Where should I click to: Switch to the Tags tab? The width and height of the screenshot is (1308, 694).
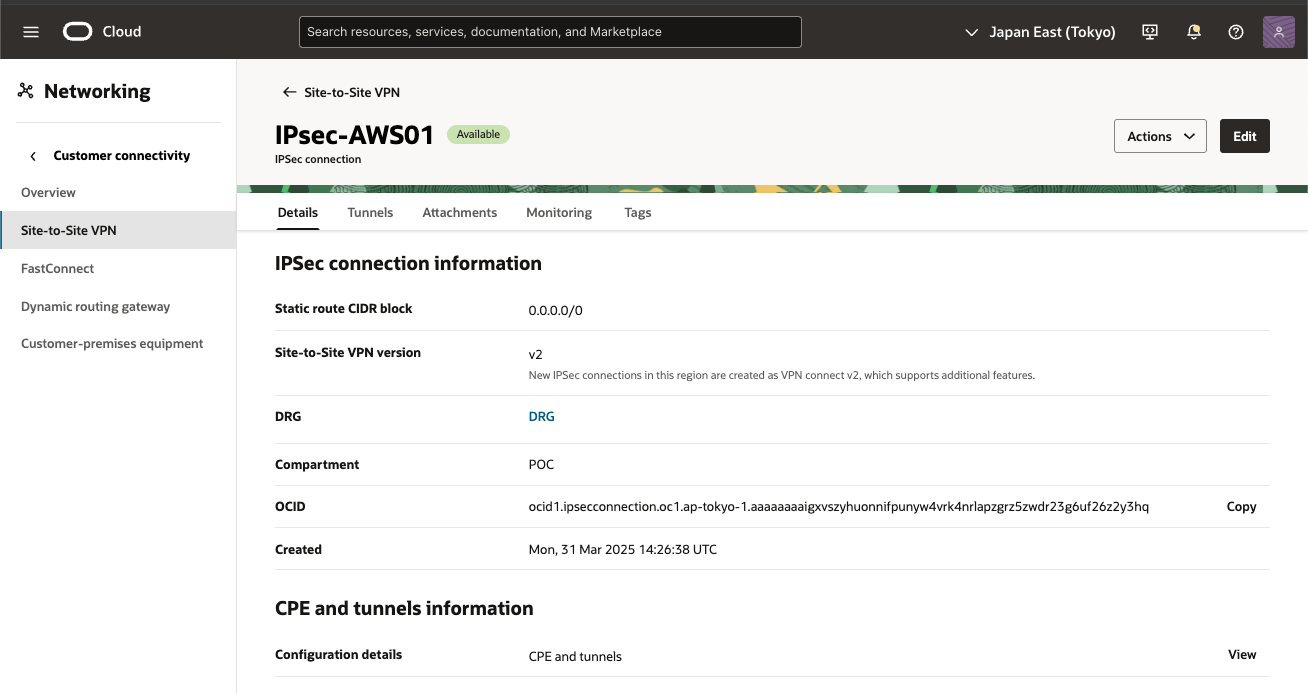[638, 212]
